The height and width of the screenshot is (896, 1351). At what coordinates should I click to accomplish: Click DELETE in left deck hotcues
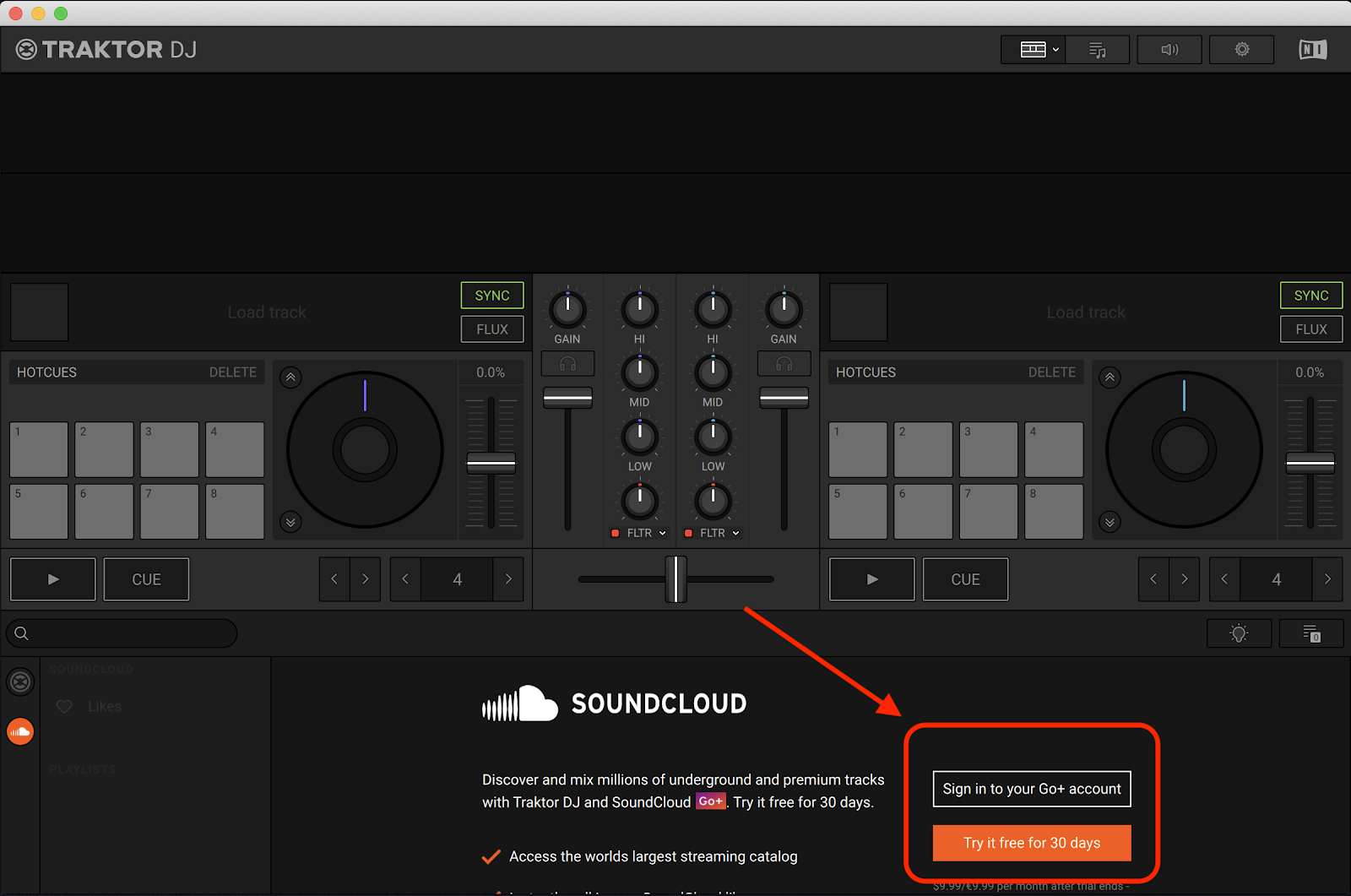233,372
